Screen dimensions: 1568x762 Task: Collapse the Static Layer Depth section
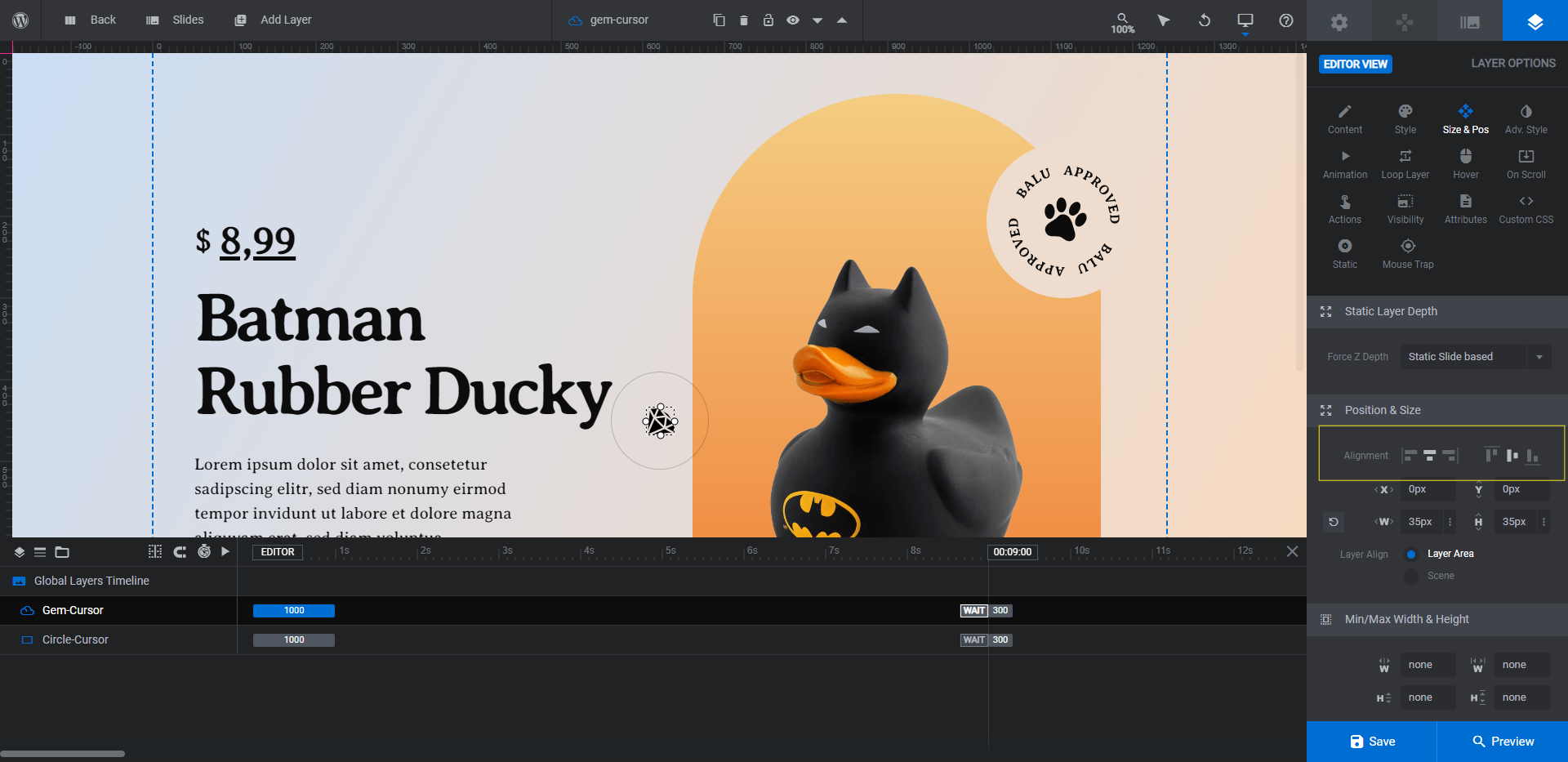(x=1437, y=311)
